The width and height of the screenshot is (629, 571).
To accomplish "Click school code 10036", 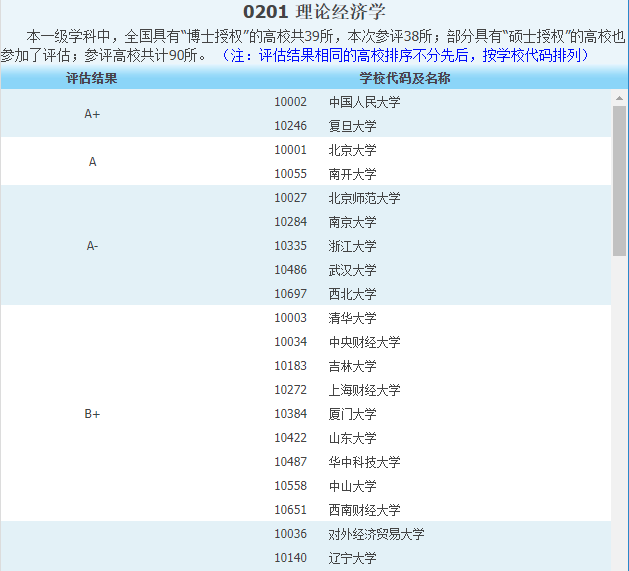I will [290, 534].
